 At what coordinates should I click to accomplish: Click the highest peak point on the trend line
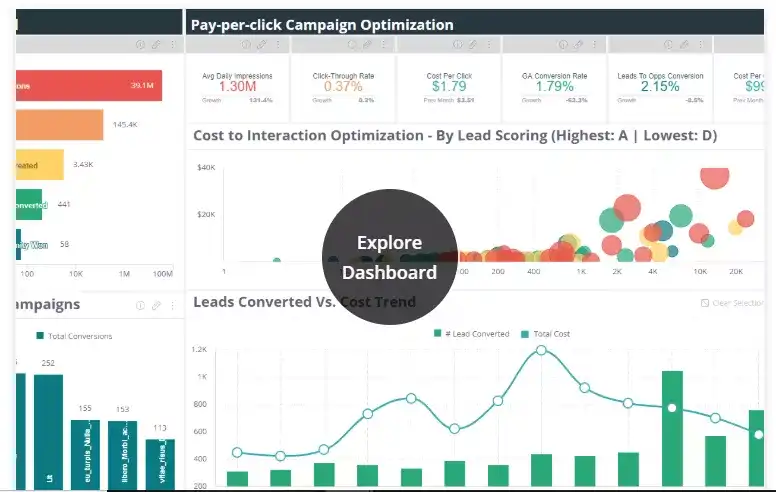[x=541, y=350]
